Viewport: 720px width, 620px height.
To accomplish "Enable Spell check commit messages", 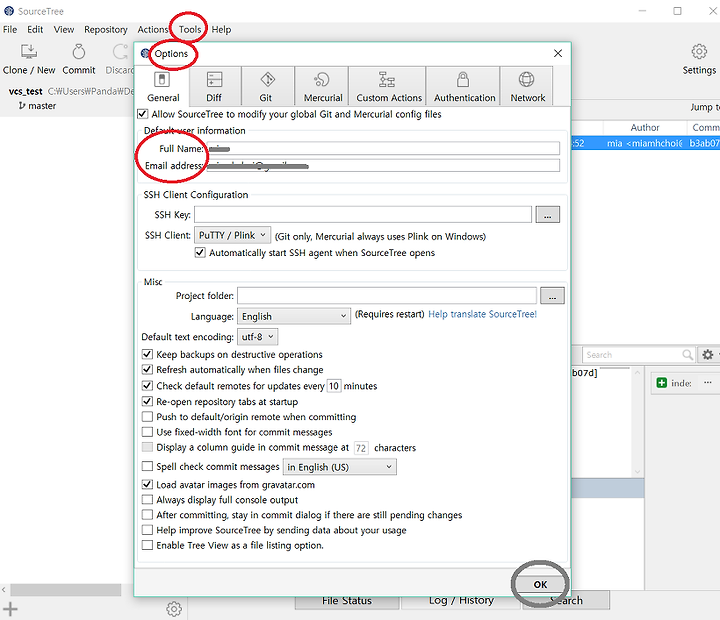I will click(147, 466).
